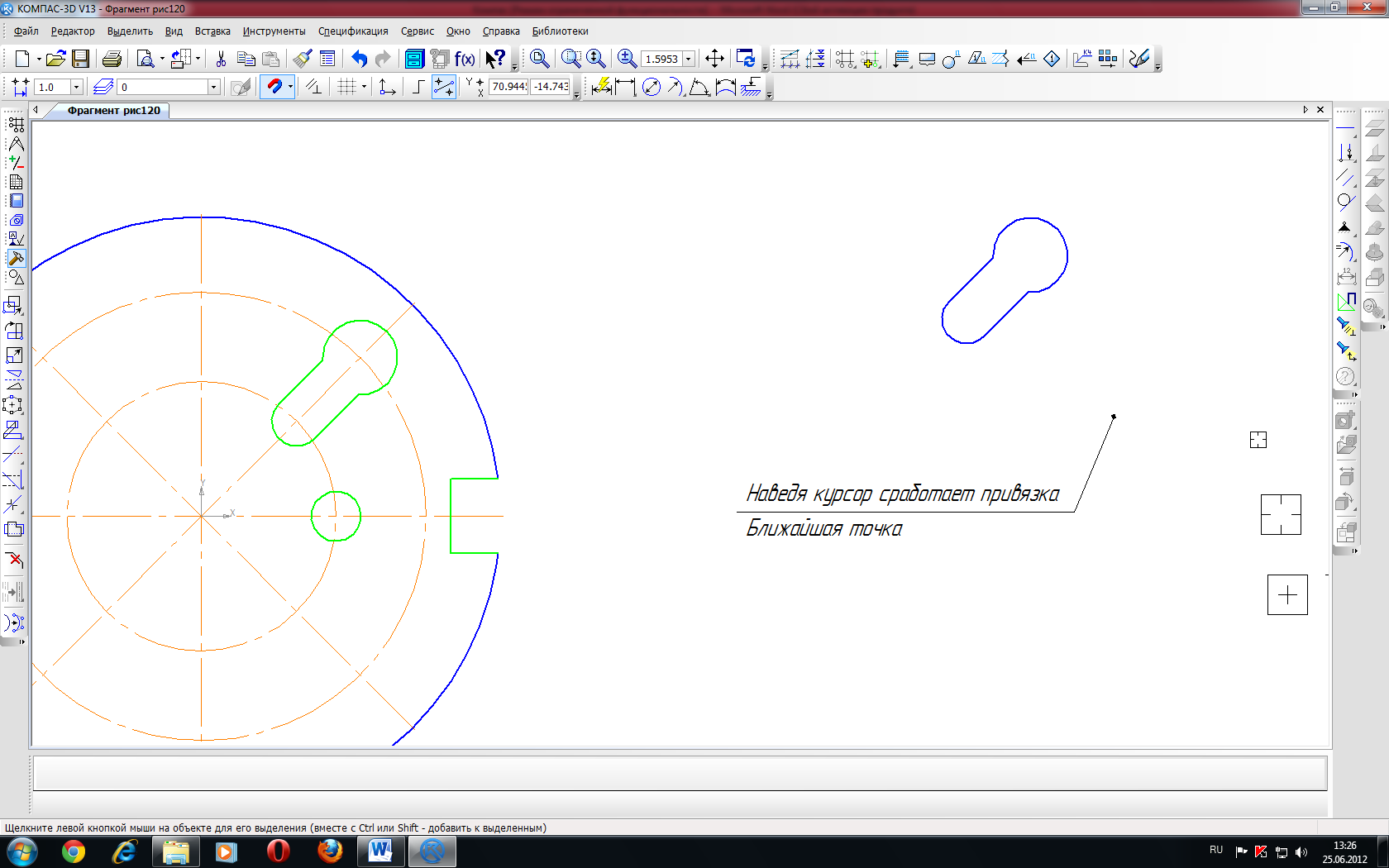Select the datum arrow view tool
Image resolution: width=1389 pixels, height=868 pixels.
(1026, 59)
